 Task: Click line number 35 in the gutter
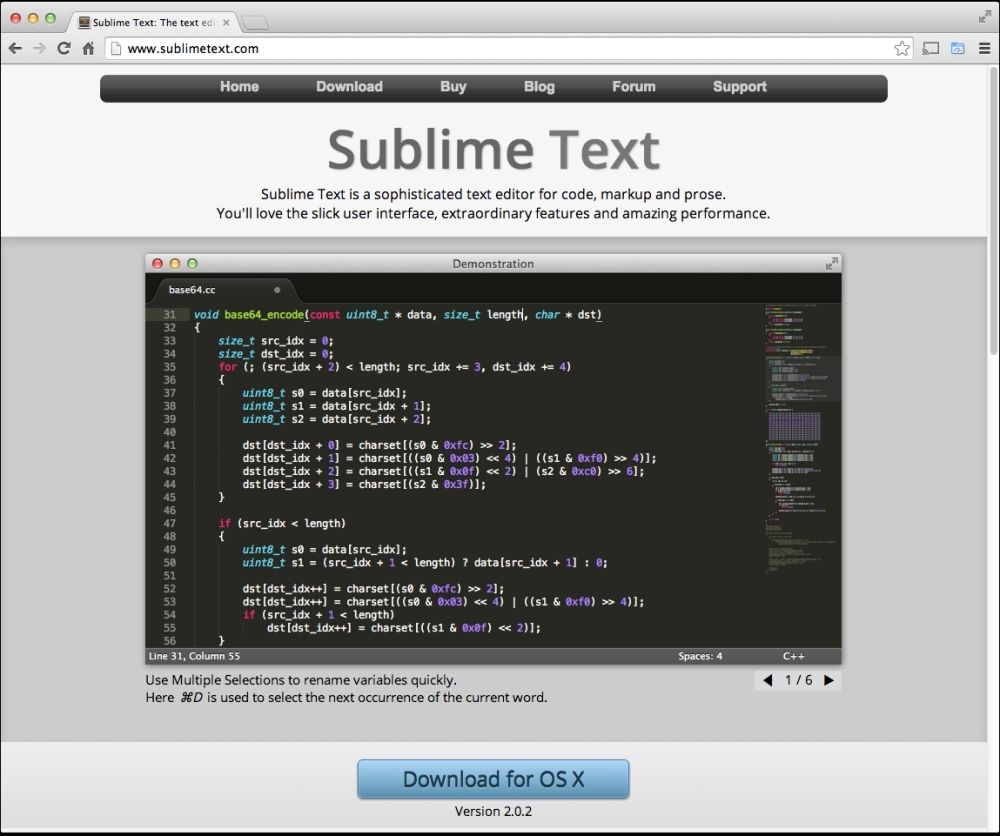coord(169,367)
